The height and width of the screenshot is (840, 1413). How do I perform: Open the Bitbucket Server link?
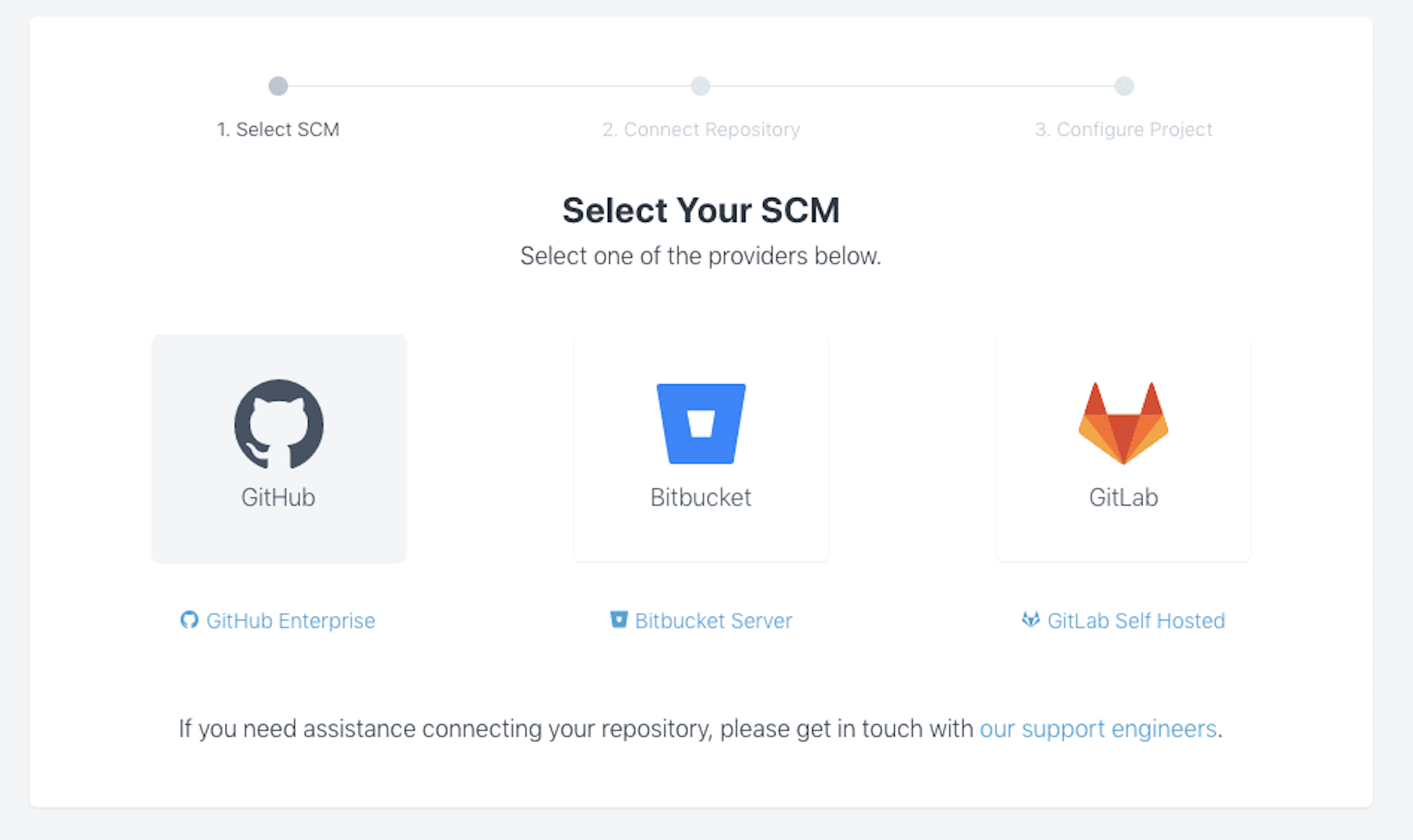click(701, 621)
